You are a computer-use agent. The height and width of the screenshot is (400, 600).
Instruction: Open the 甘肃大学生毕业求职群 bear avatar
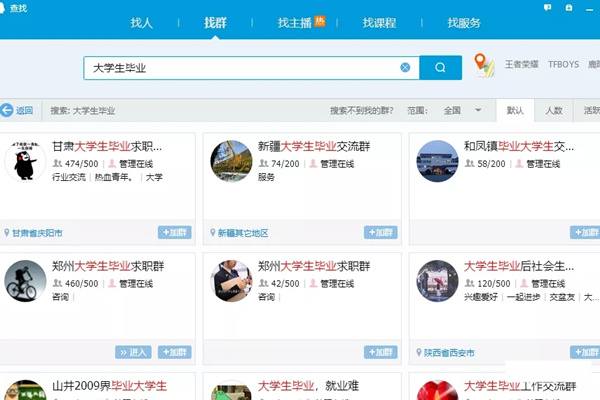[24, 161]
